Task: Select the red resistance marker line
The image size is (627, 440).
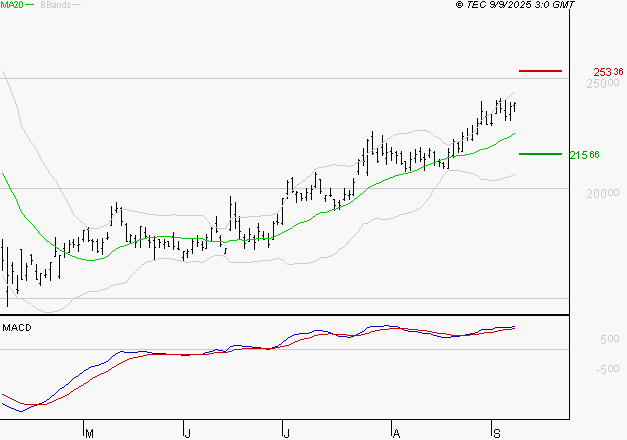Action: pos(541,71)
